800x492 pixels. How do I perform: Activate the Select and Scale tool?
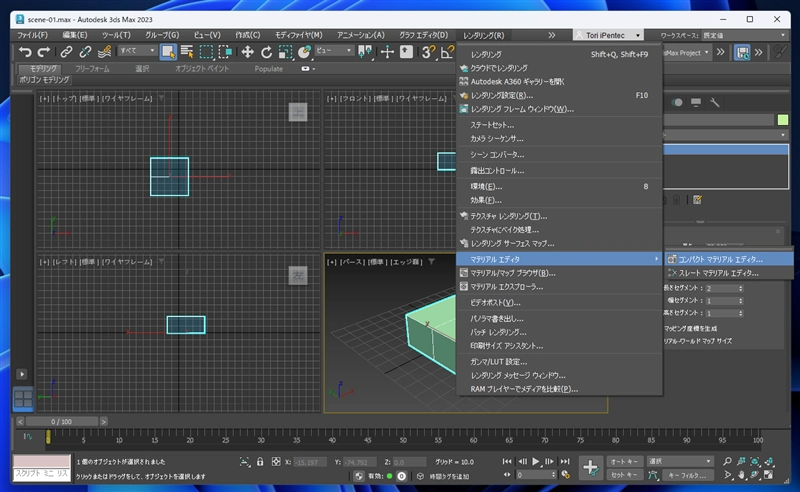click(285, 52)
